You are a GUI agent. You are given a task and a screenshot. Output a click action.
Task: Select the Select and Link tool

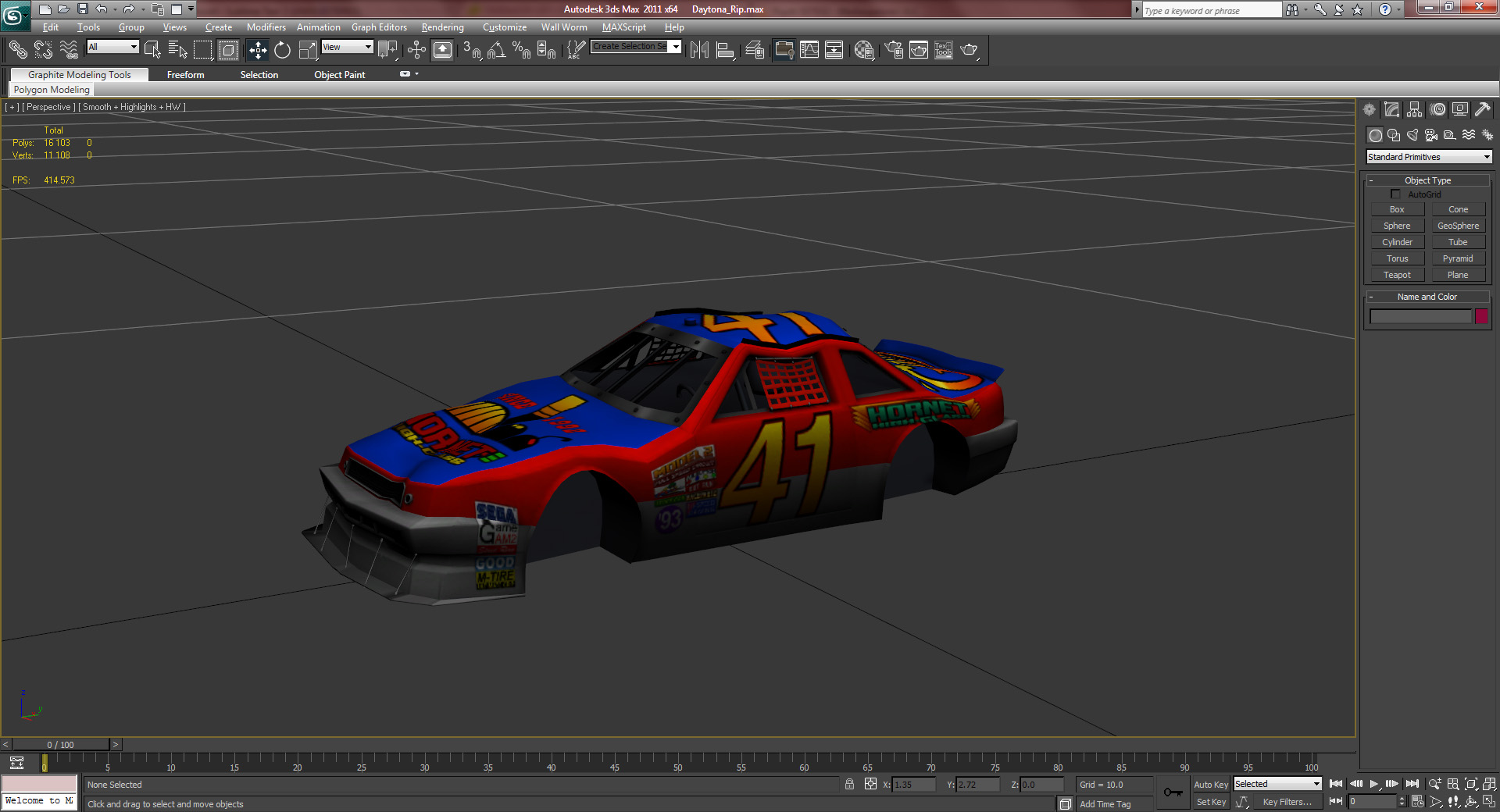[x=17, y=50]
